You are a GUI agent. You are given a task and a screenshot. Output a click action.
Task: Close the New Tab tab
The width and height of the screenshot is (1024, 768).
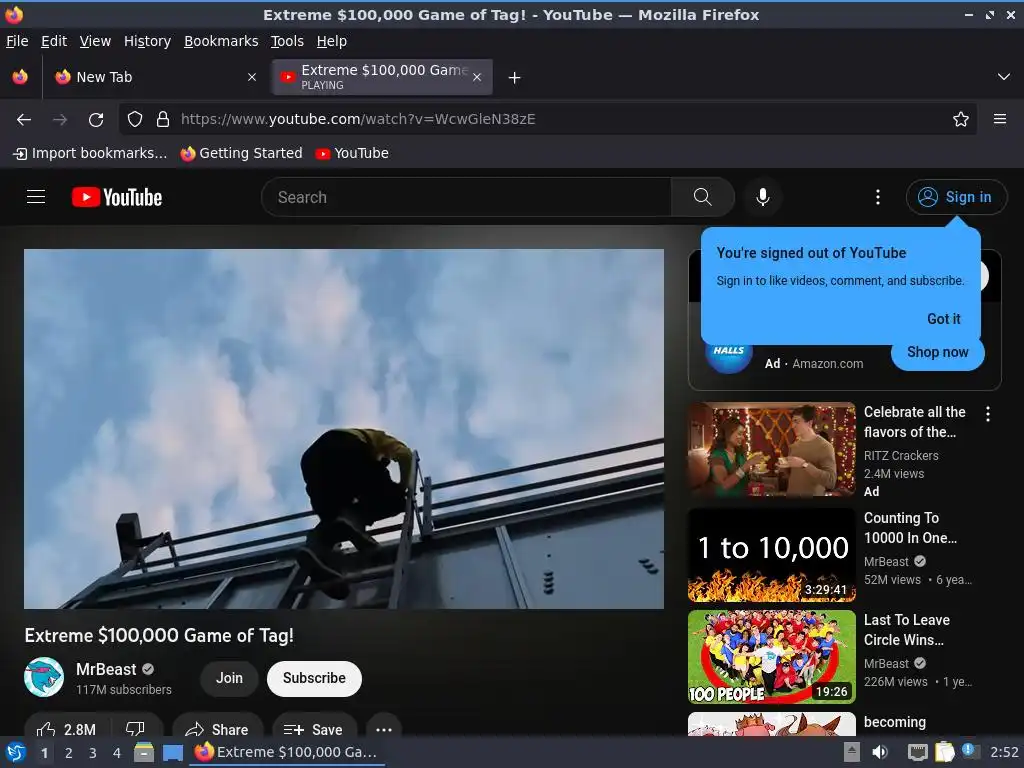[252, 77]
